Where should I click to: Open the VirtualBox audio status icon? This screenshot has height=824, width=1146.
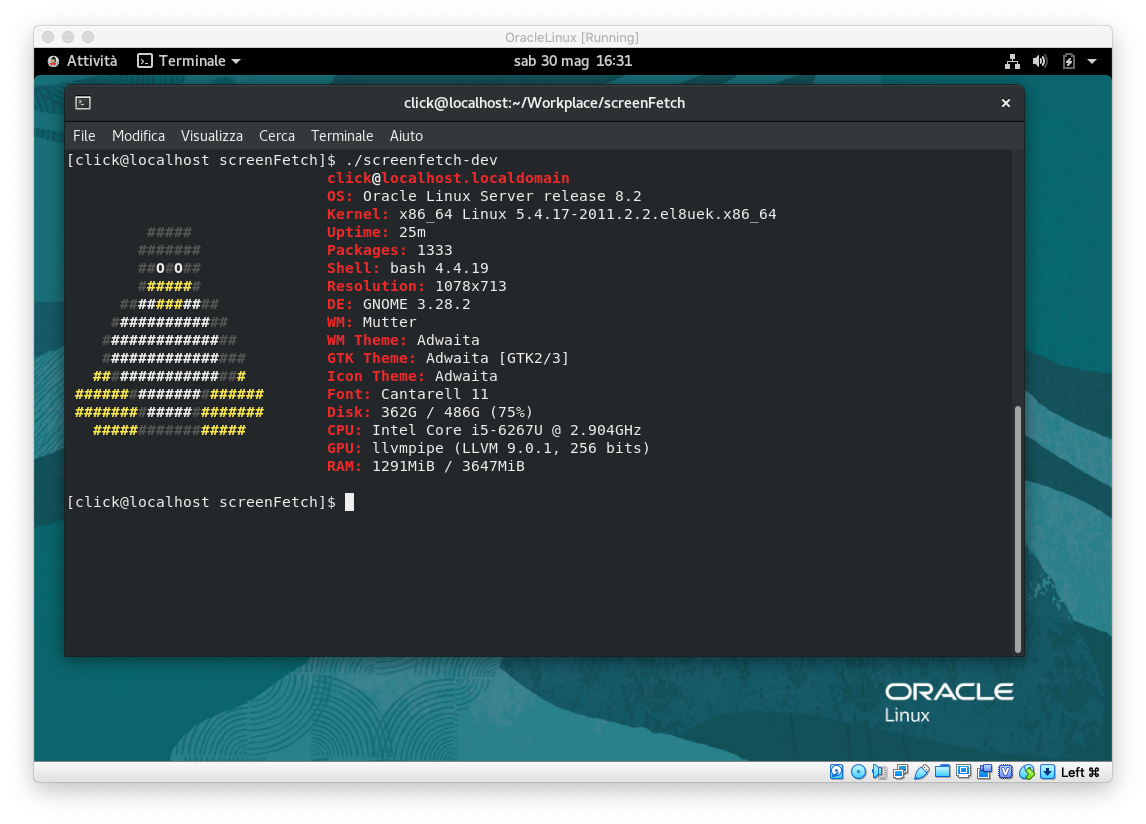879,772
